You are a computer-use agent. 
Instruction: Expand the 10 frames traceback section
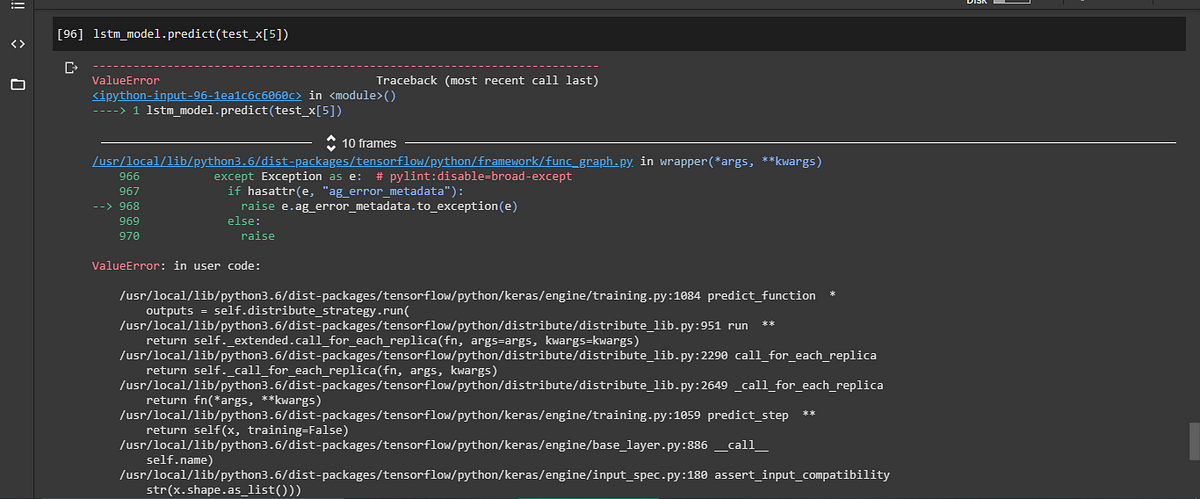362,144
